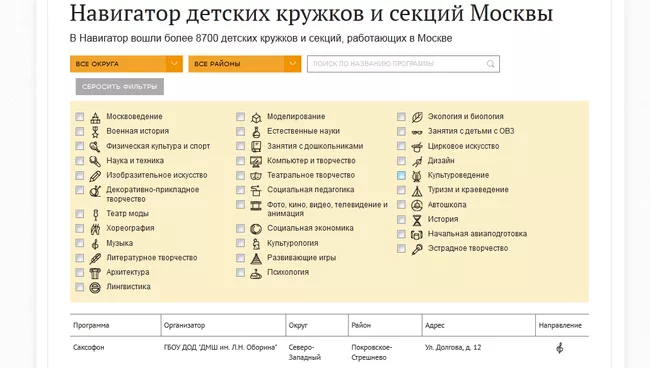
Task: Click the Эстрадное творчество microphone icon
Action: [417, 249]
